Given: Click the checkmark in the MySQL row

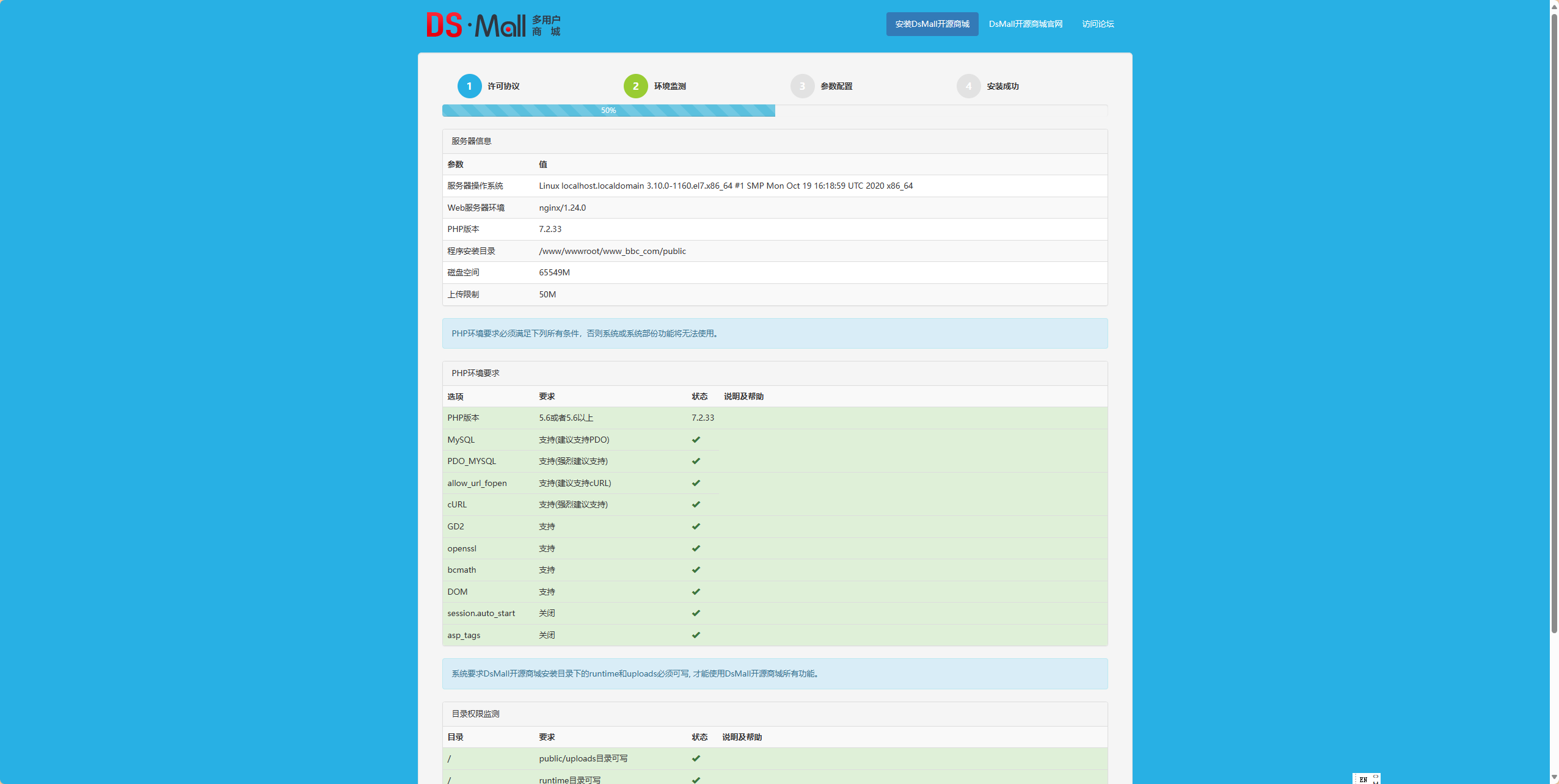Looking at the screenshot, I should 696,440.
